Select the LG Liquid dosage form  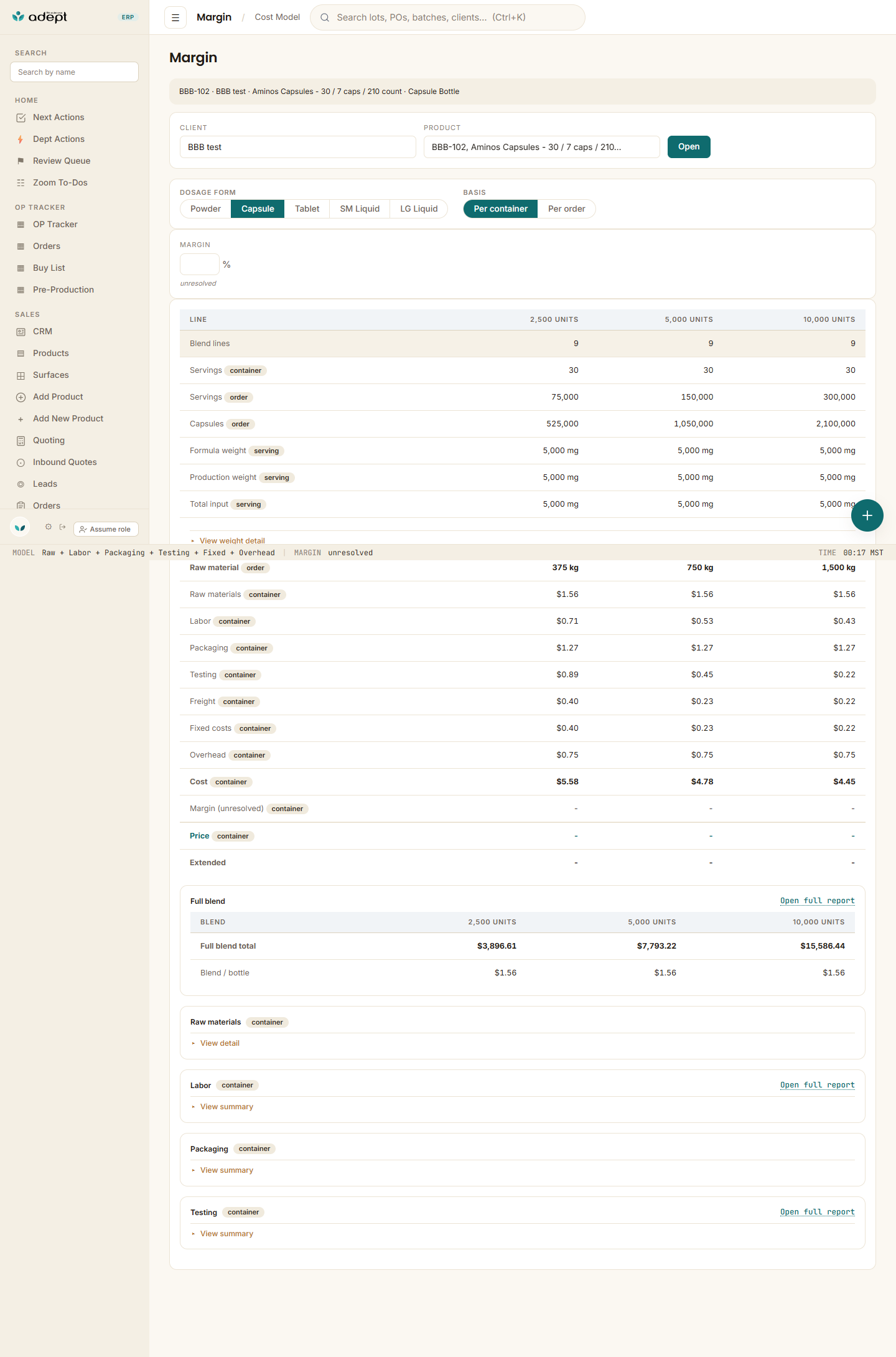click(419, 209)
